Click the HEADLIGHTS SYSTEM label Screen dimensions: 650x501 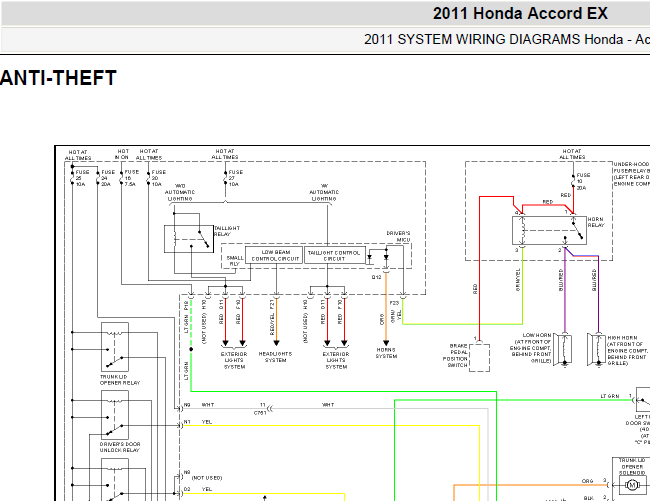click(275, 357)
